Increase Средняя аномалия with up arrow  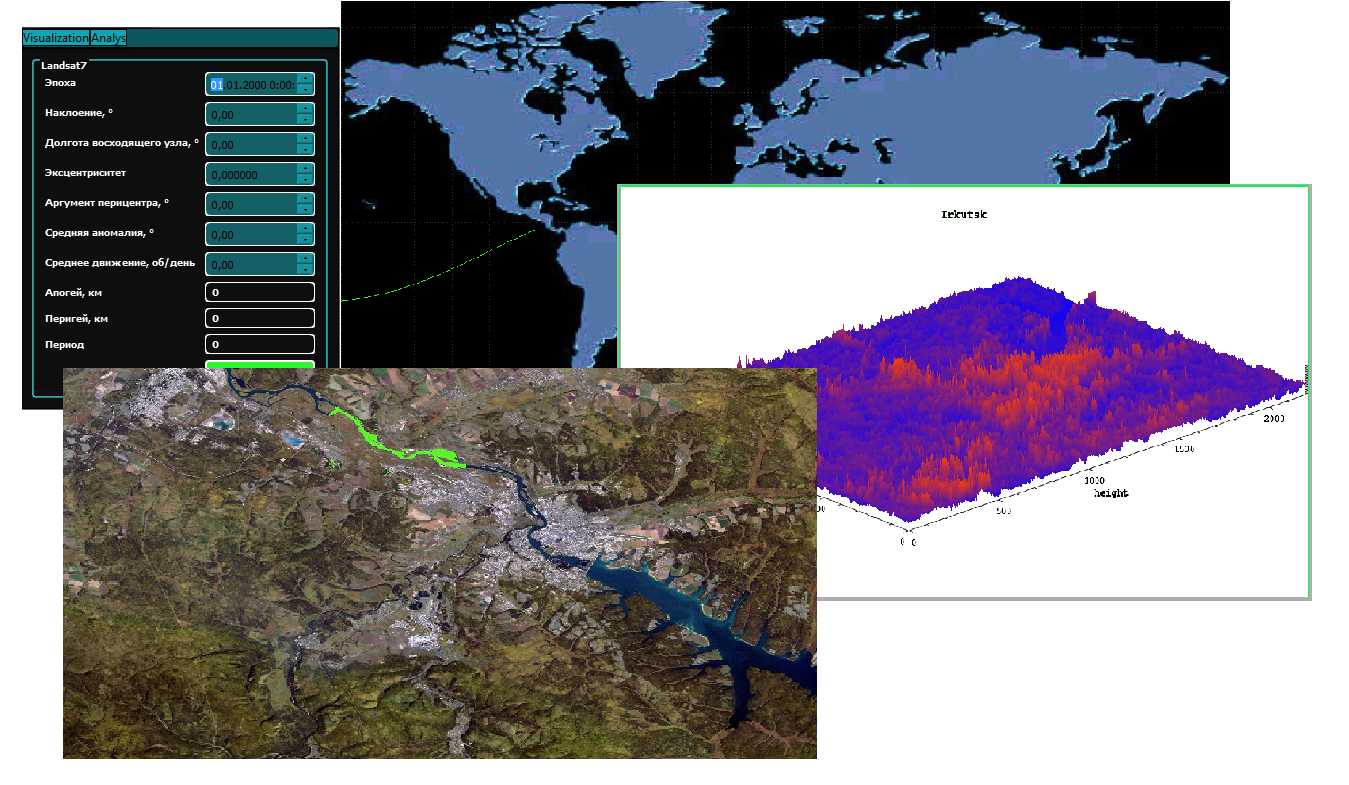305,229
